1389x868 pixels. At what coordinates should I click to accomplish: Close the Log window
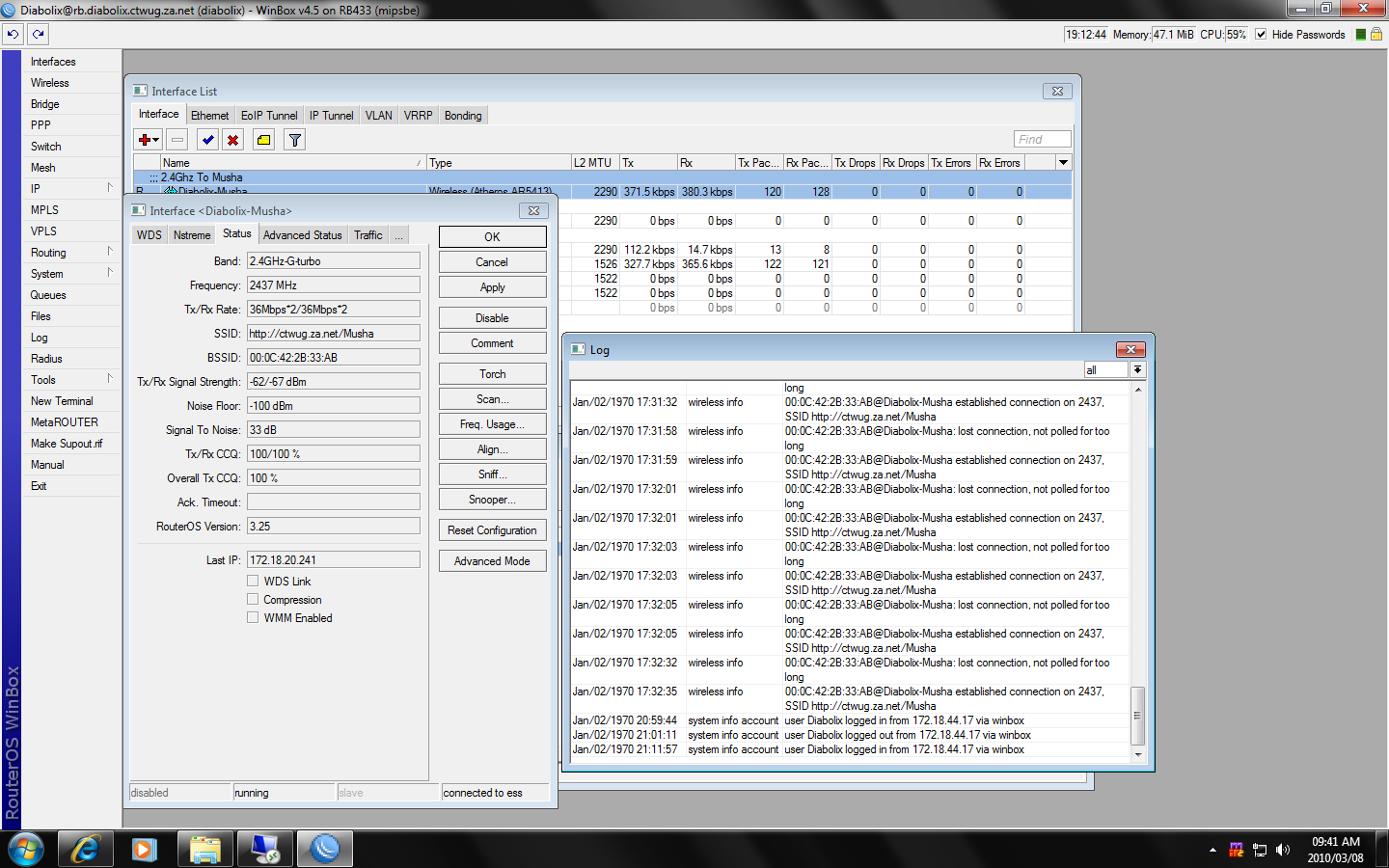coord(1130,349)
